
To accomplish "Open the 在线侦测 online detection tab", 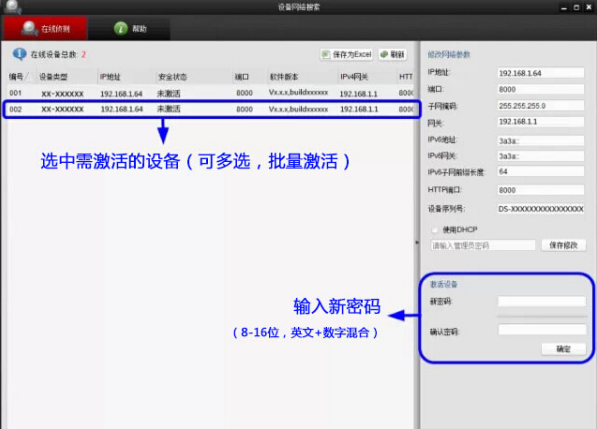I will click(45, 28).
